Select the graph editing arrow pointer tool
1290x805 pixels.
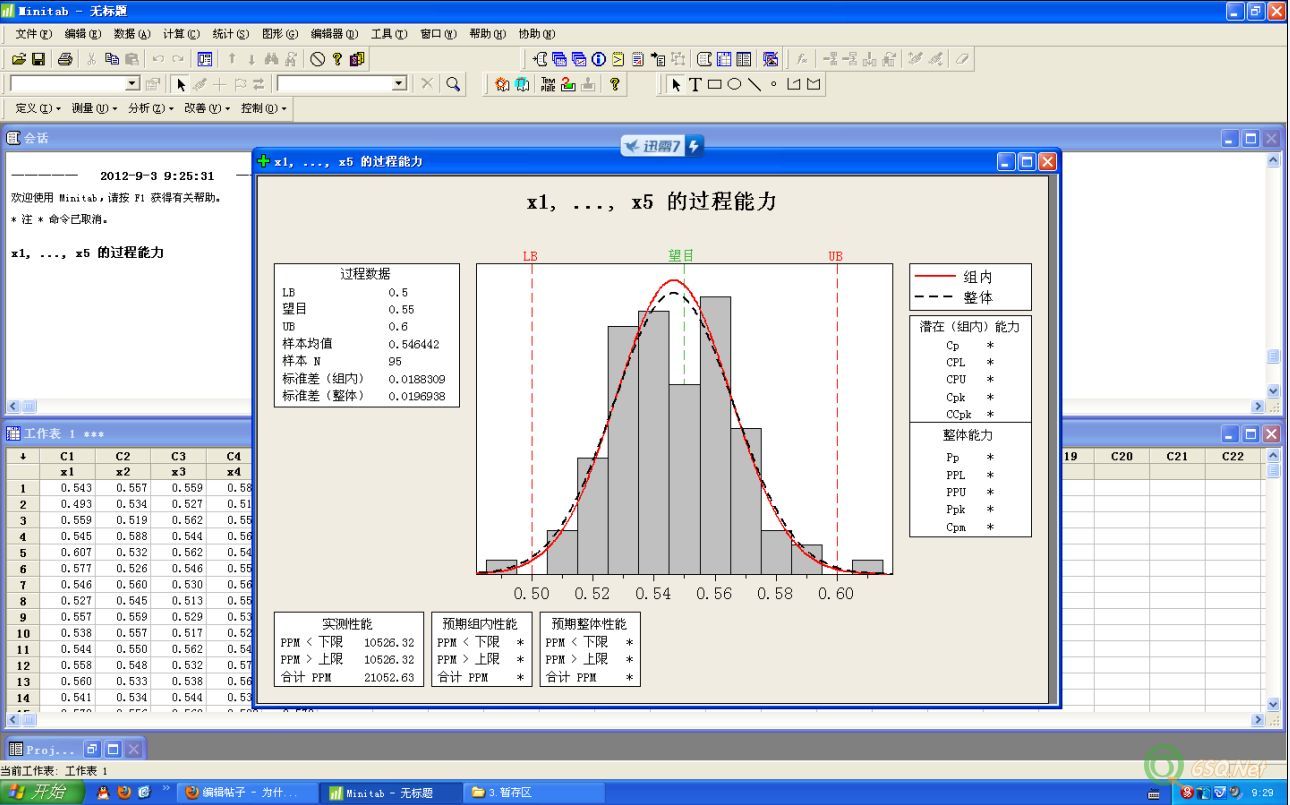(x=676, y=85)
